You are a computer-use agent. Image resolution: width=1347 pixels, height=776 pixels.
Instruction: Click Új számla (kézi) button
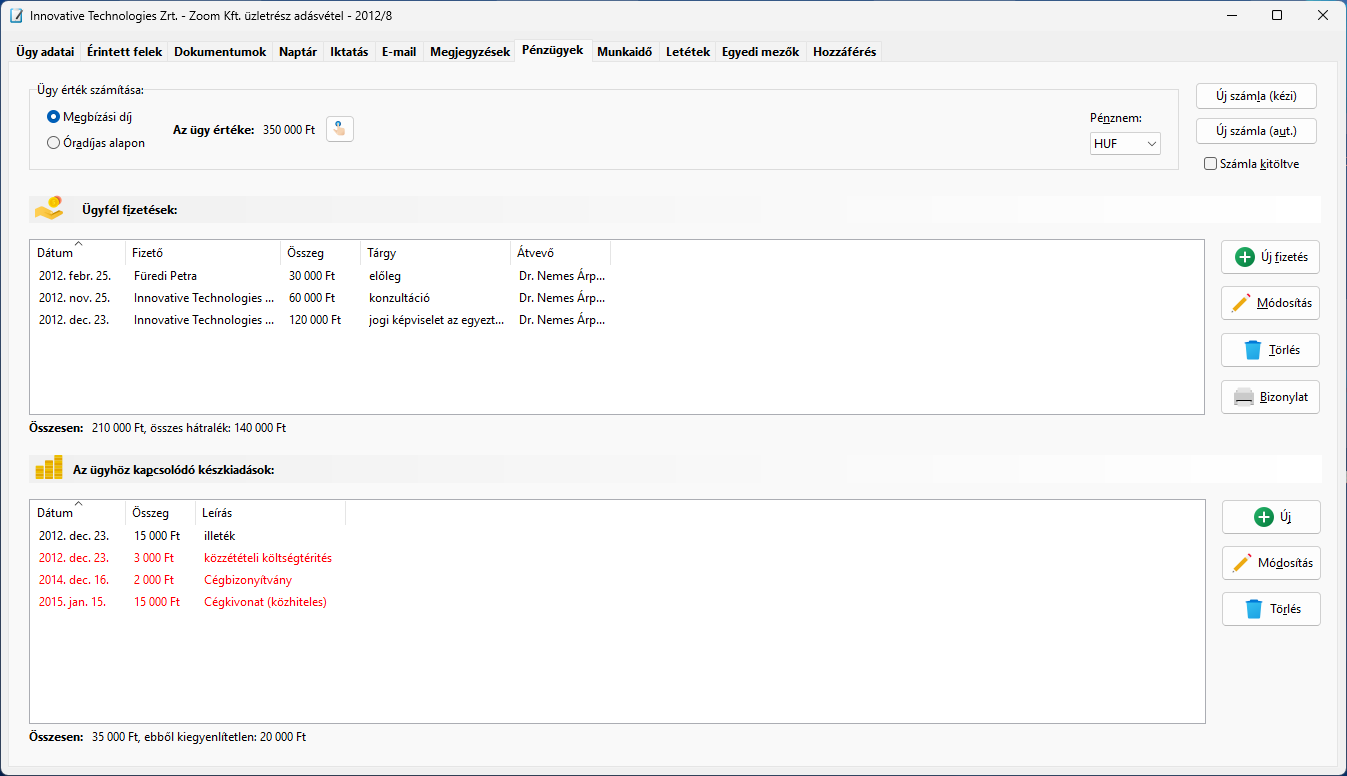pos(1255,96)
